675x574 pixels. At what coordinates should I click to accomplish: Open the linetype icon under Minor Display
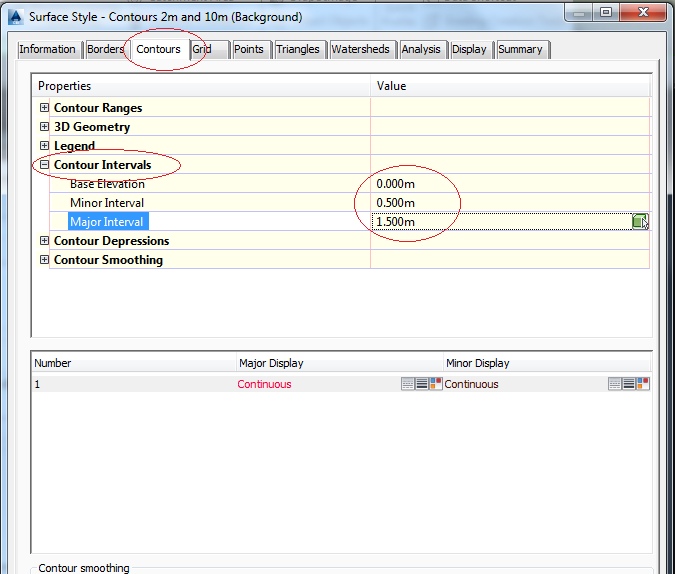(x=615, y=384)
